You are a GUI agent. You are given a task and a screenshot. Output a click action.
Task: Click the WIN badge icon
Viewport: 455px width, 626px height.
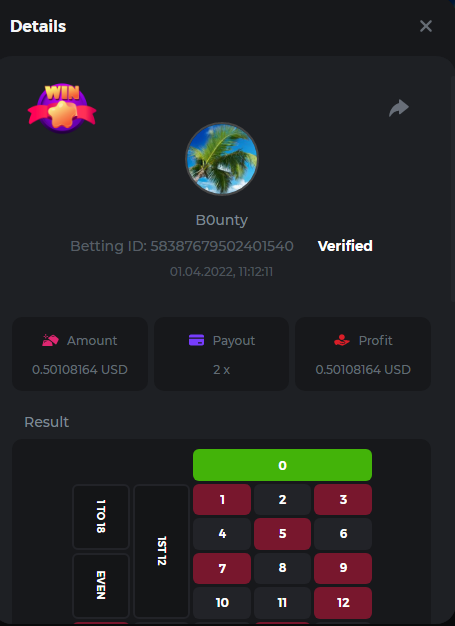(x=62, y=108)
